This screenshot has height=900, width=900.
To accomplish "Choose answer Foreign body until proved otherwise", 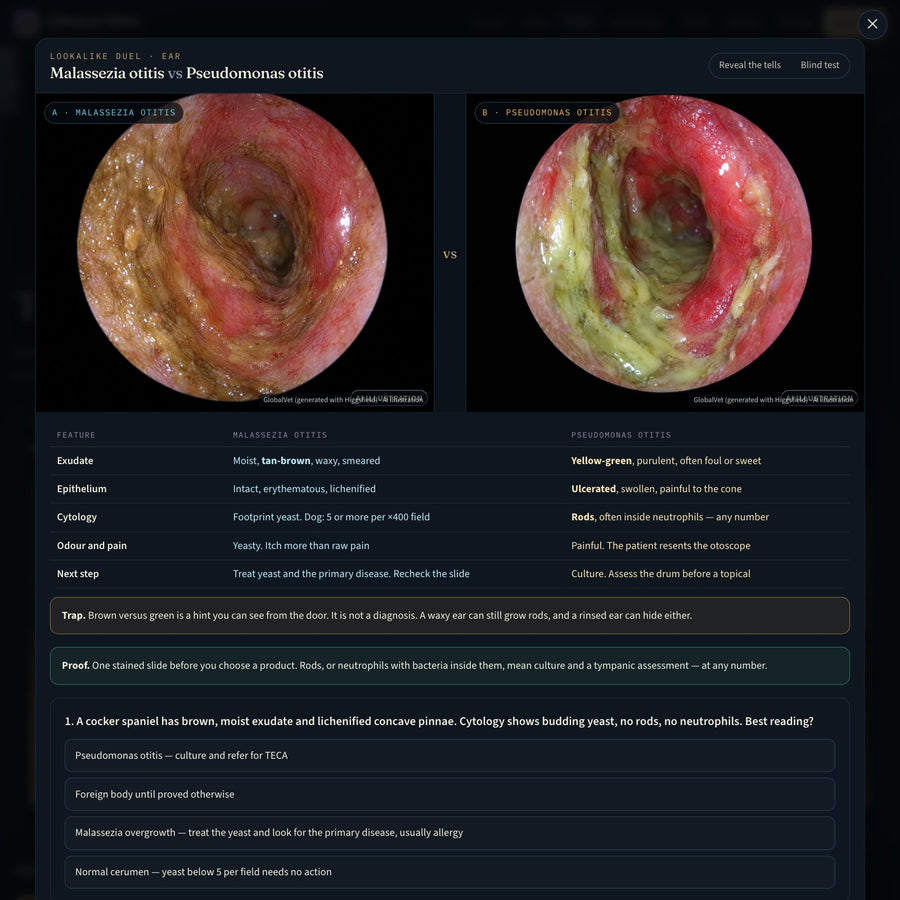I will pyautogui.click(x=449, y=794).
